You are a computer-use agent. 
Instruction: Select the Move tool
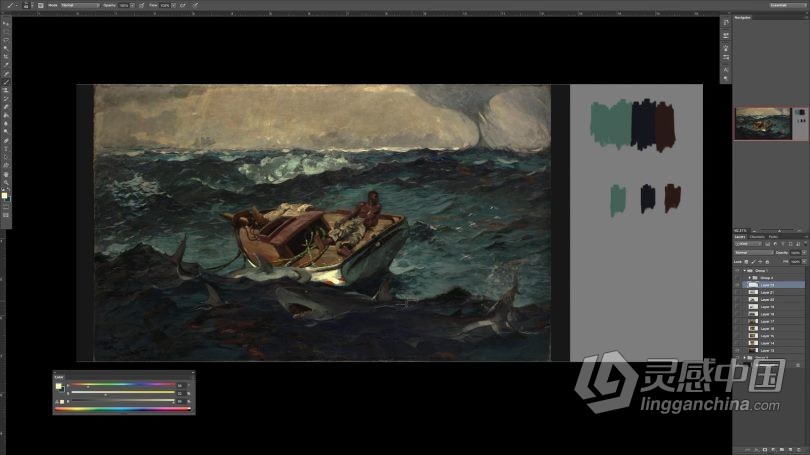pos(7,24)
